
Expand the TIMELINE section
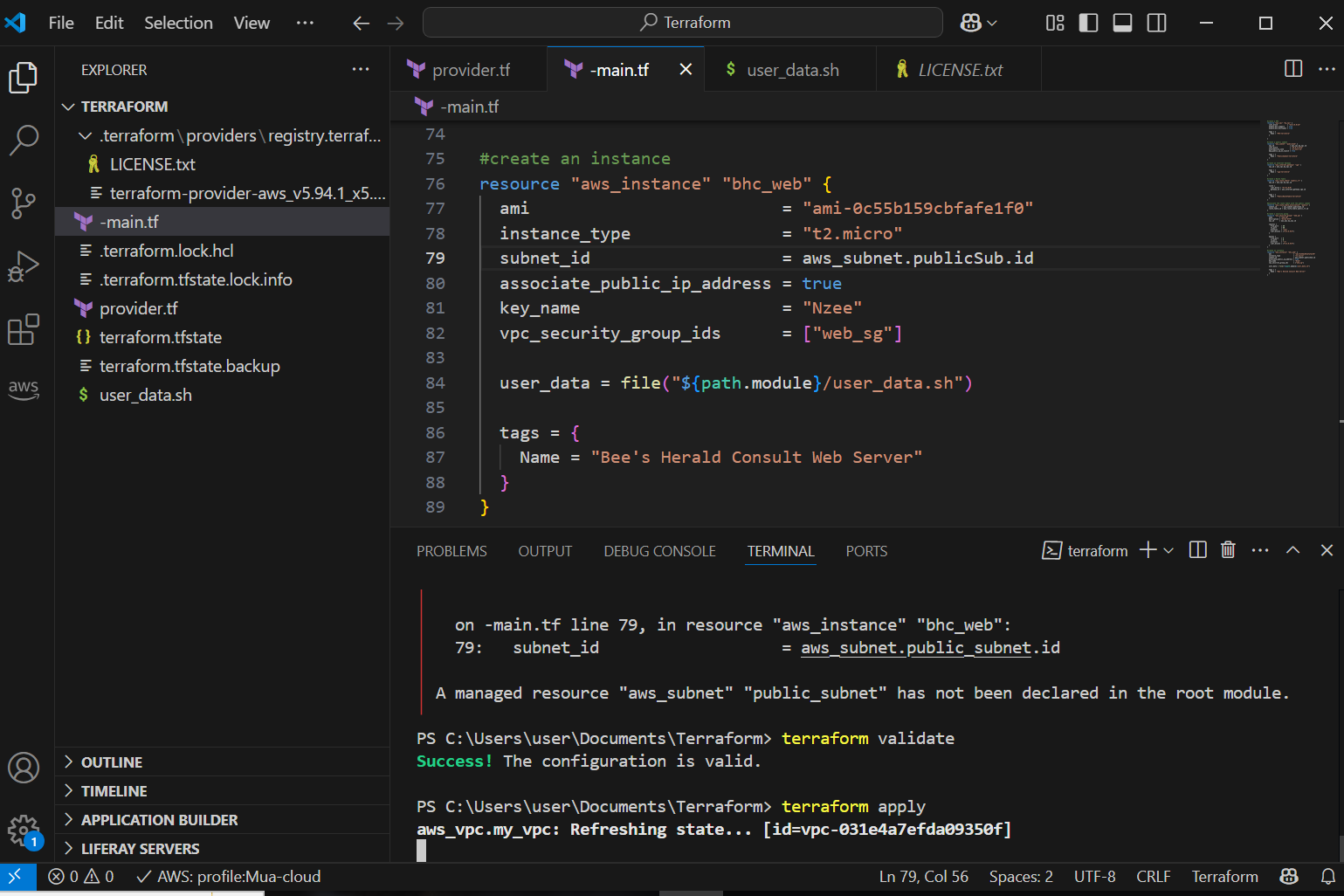[223, 791]
